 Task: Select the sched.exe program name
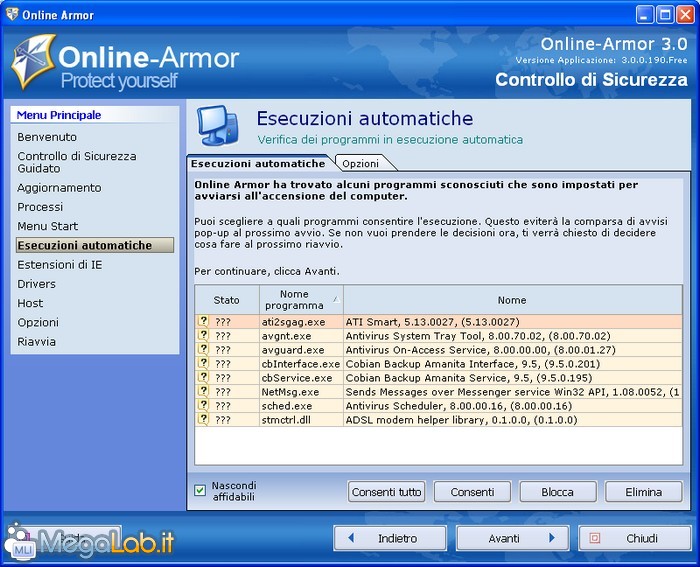(287, 406)
